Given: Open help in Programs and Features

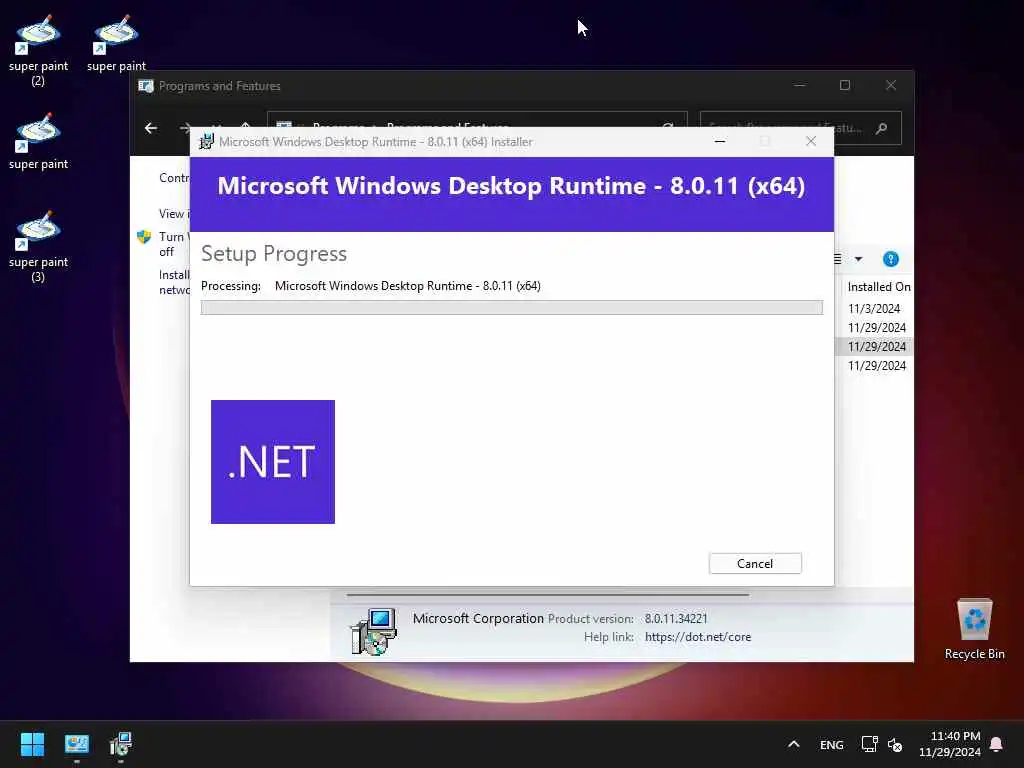Looking at the screenshot, I should click(x=890, y=259).
